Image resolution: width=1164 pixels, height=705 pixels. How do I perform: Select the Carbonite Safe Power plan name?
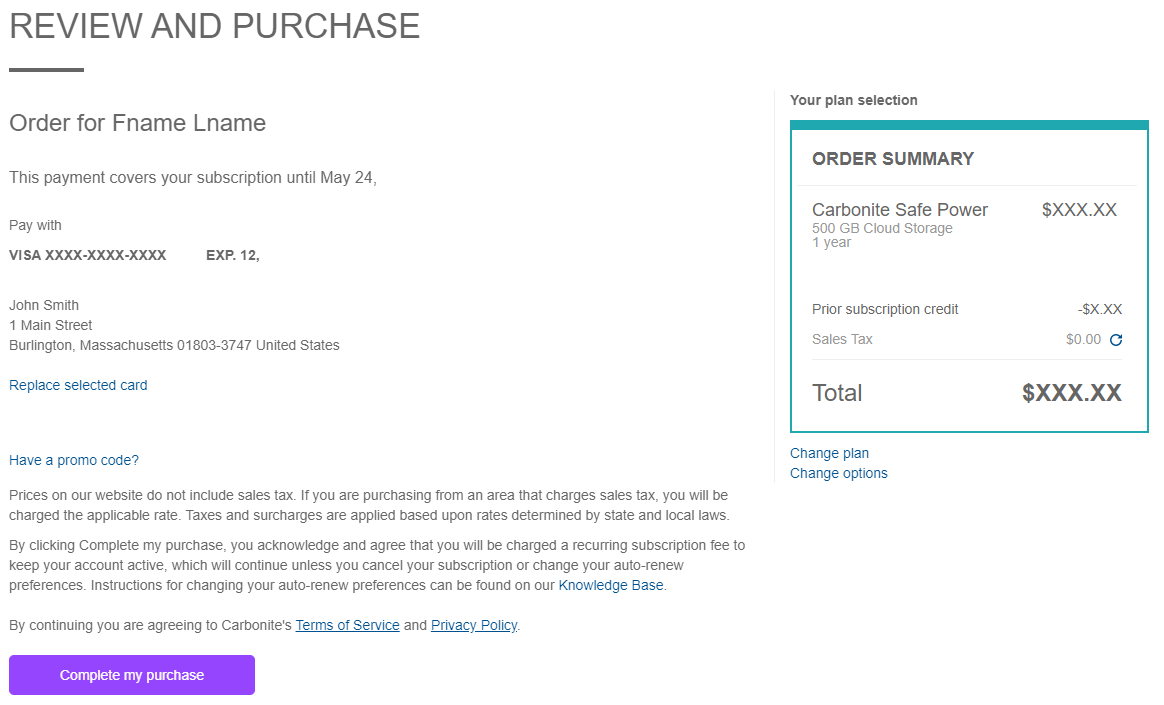tap(899, 210)
